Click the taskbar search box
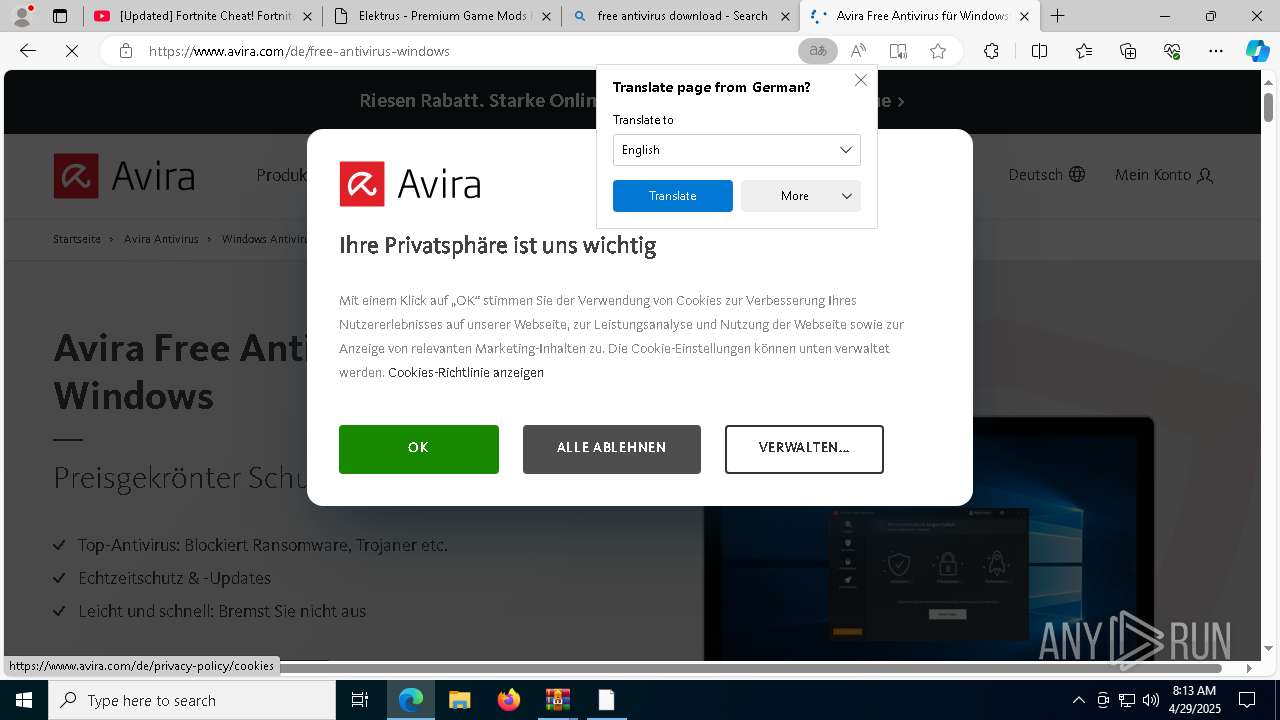The height and width of the screenshot is (720, 1280). [x=192, y=700]
